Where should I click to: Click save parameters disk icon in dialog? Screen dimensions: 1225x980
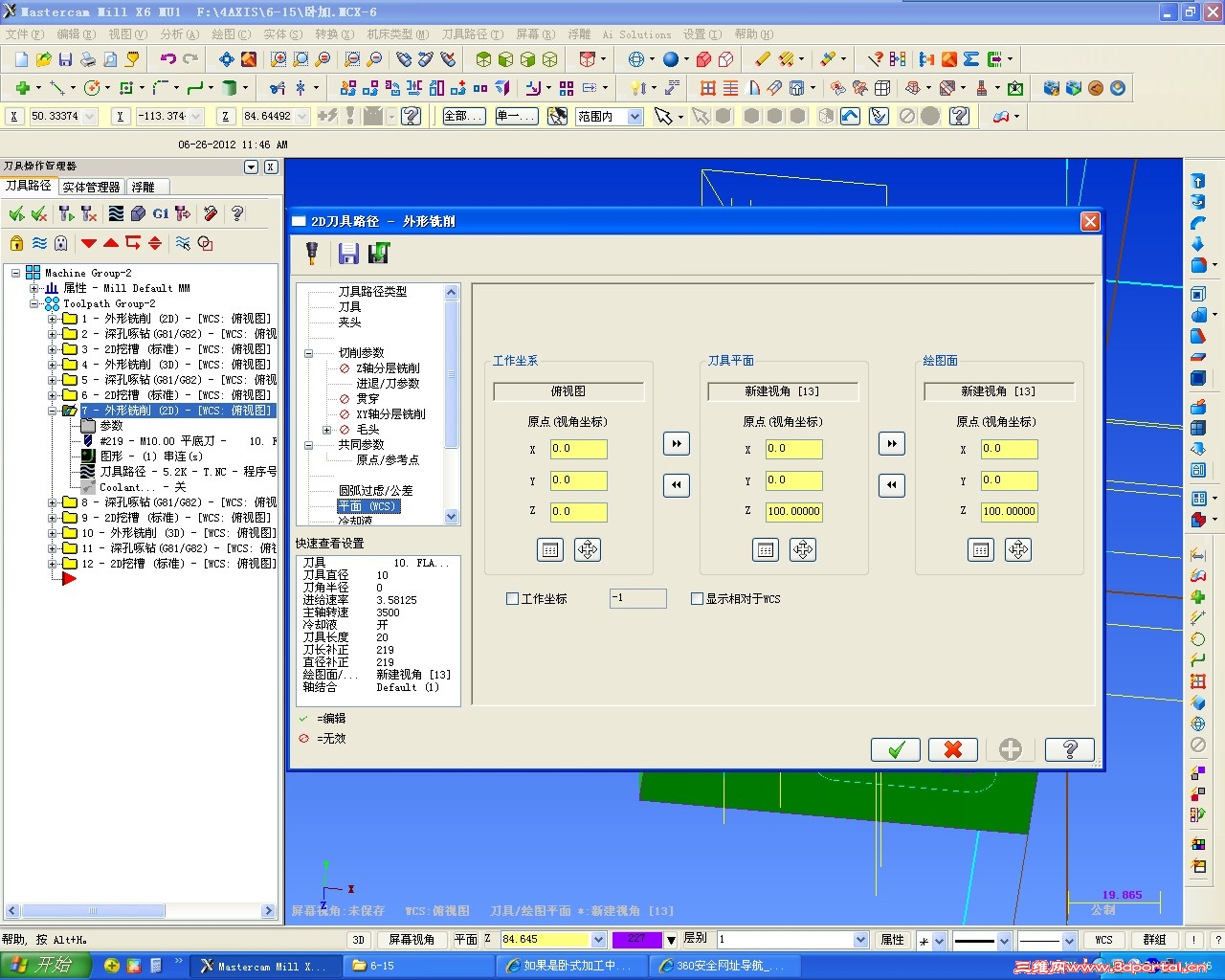(348, 253)
